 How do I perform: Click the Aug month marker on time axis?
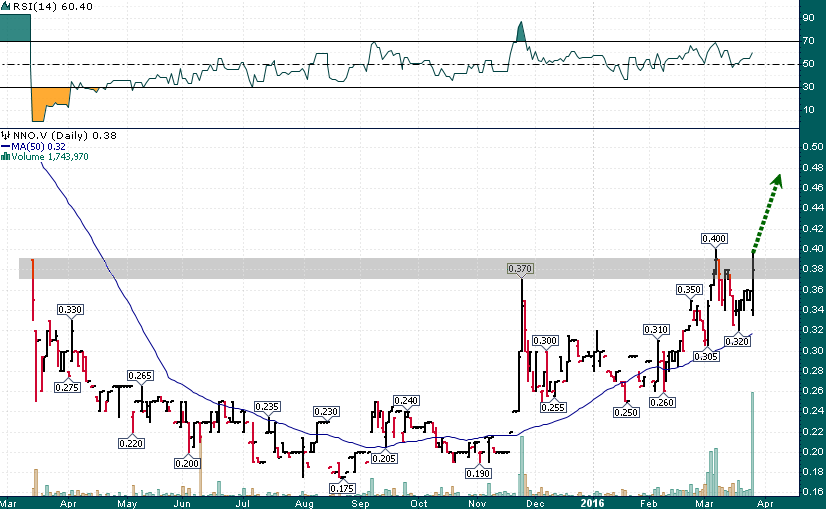click(304, 503)
